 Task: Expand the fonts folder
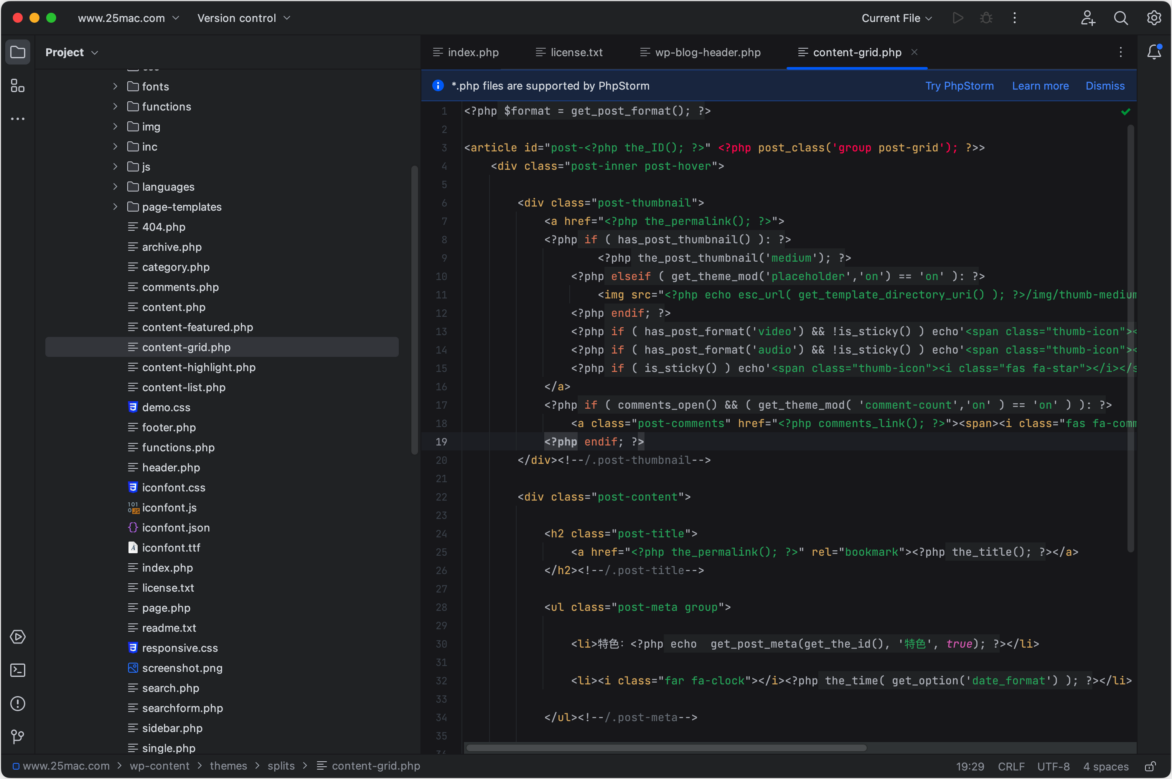[115, 87]
